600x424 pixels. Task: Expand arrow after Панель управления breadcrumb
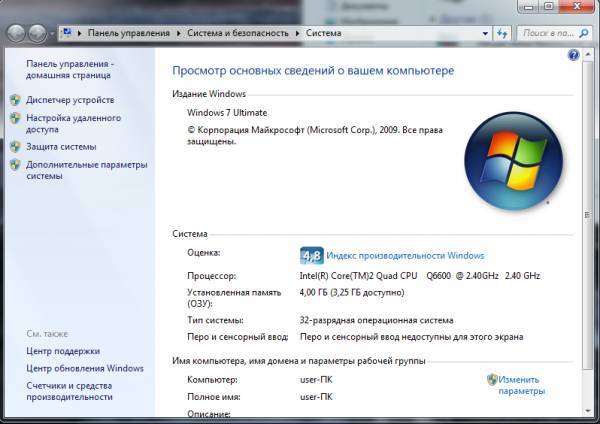coord(181,33)
